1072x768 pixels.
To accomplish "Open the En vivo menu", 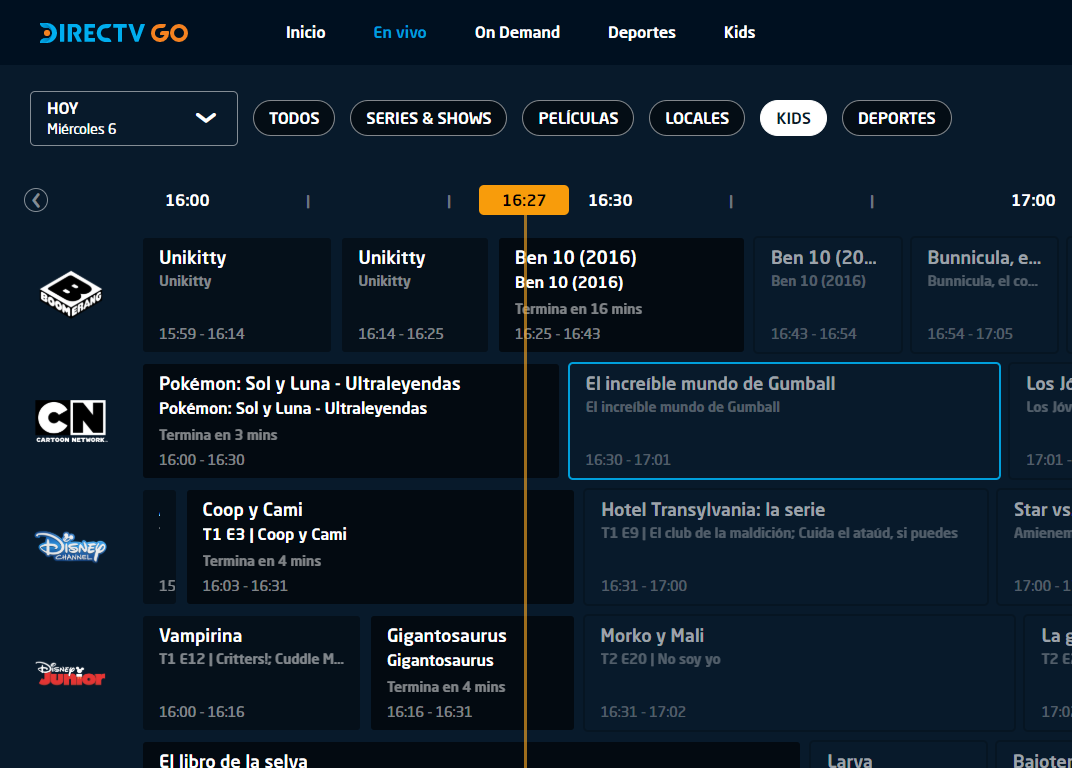I will coord(400,32).
